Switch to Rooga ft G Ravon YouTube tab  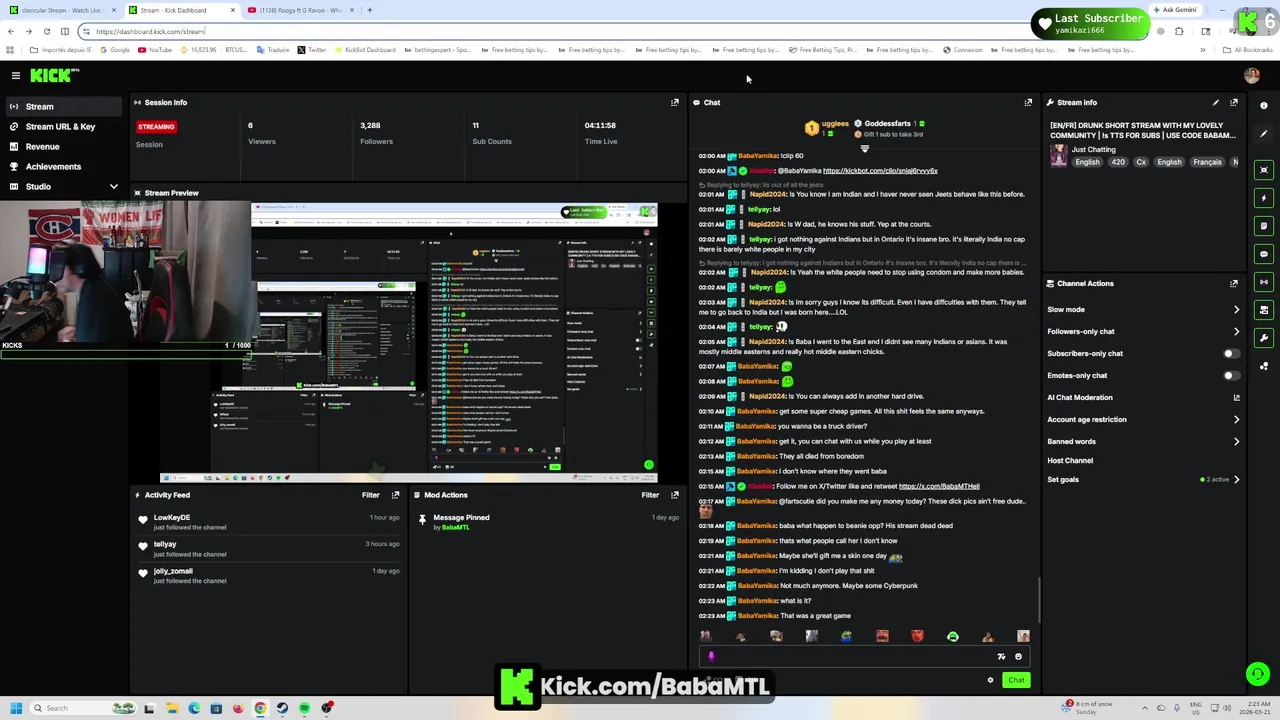point(299,10)
